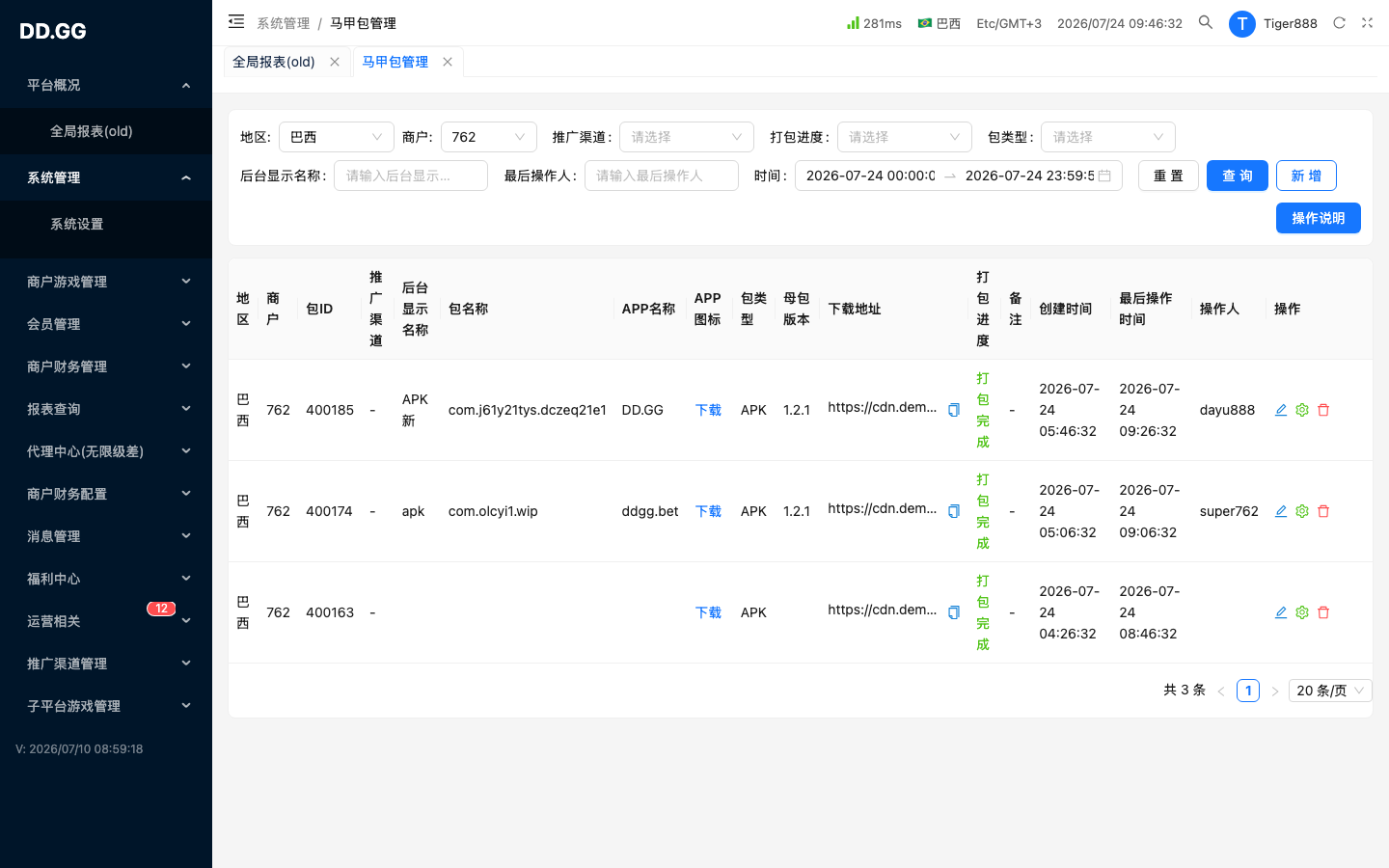The width and height of the screenshot is (1389, 868).
Task: Expand the 商户财务配置 sidebar menu
Action: [x=106, y=494]
